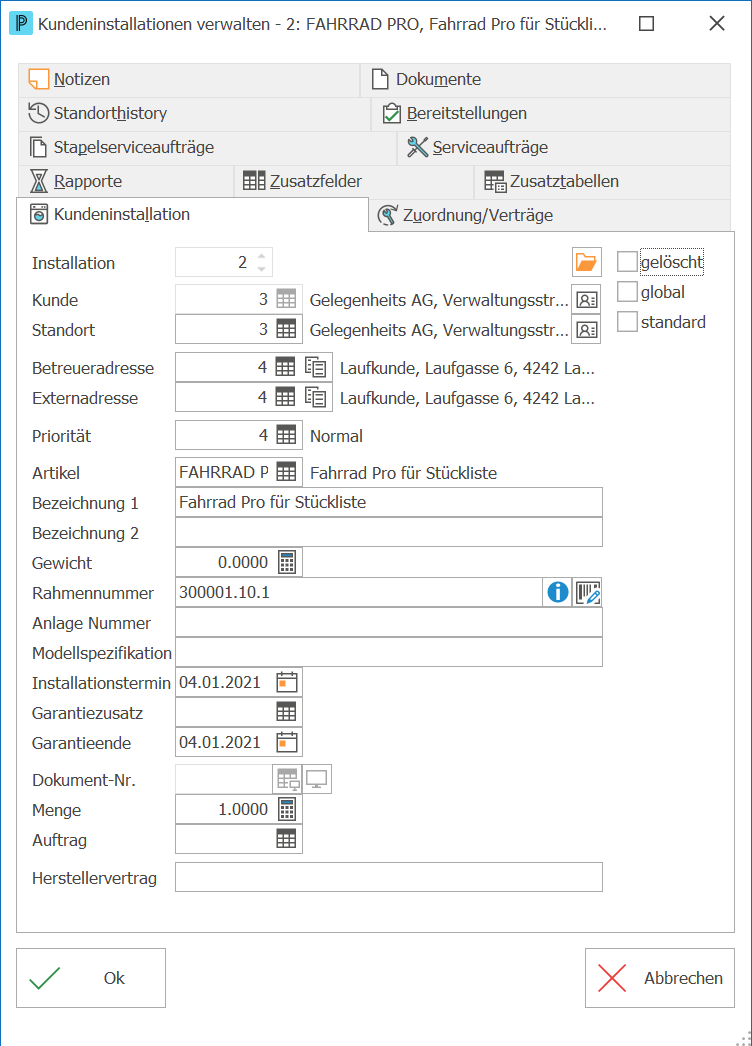Click the Rahmennummer blue info icon
Viewport: 752px width, 1046px height.
click(x=558, y=592)
